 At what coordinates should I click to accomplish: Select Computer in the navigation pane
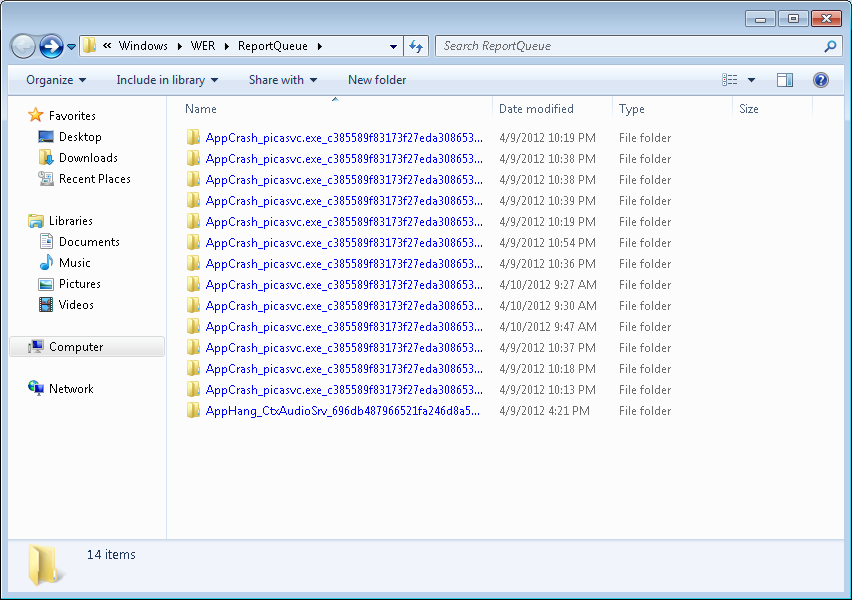87,347
